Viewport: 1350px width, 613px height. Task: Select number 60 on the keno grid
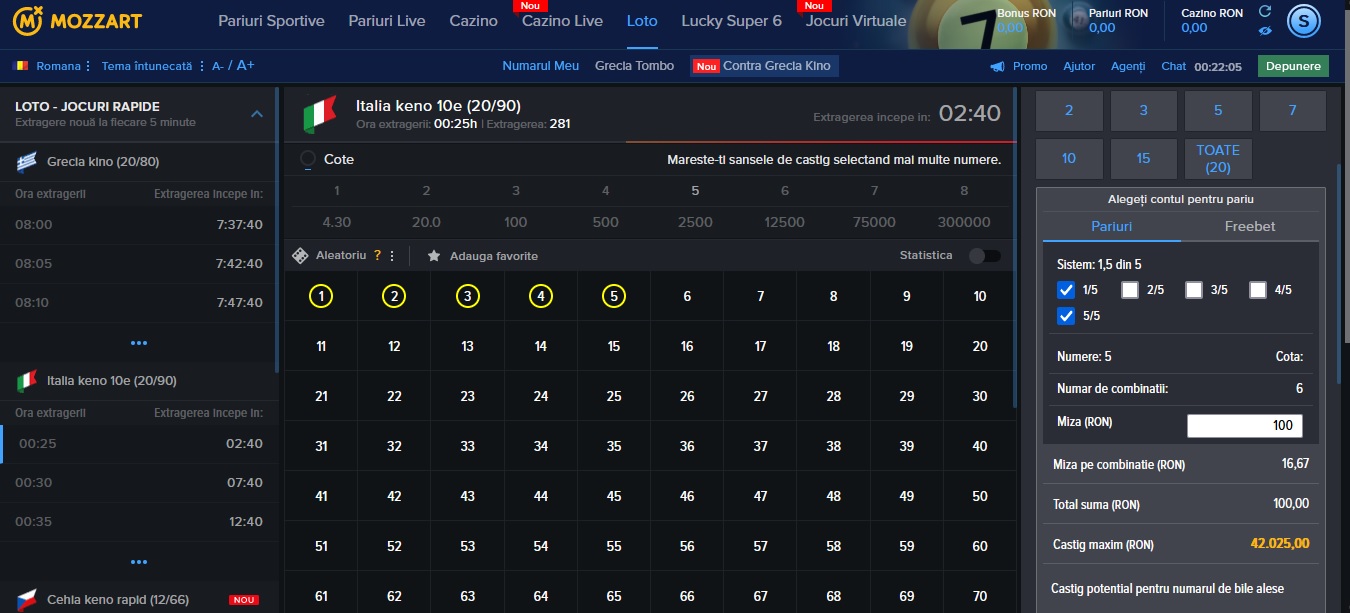980,546
